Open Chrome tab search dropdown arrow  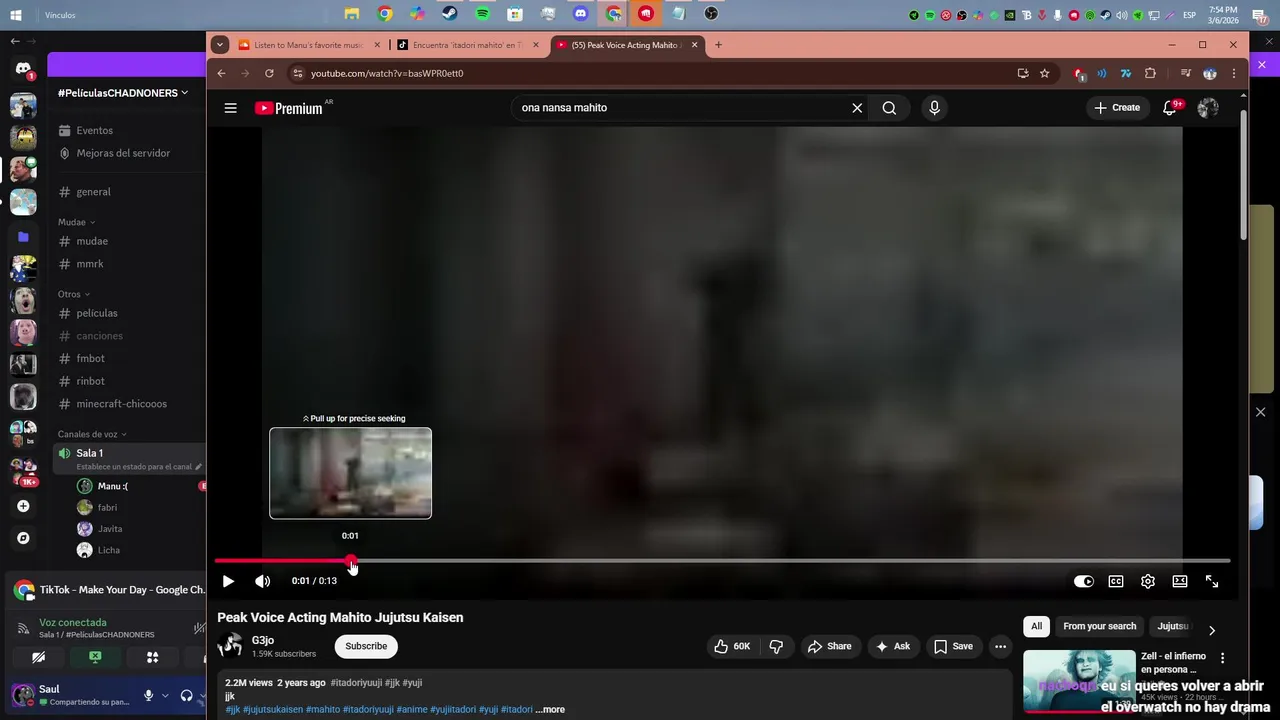(220, 45)
